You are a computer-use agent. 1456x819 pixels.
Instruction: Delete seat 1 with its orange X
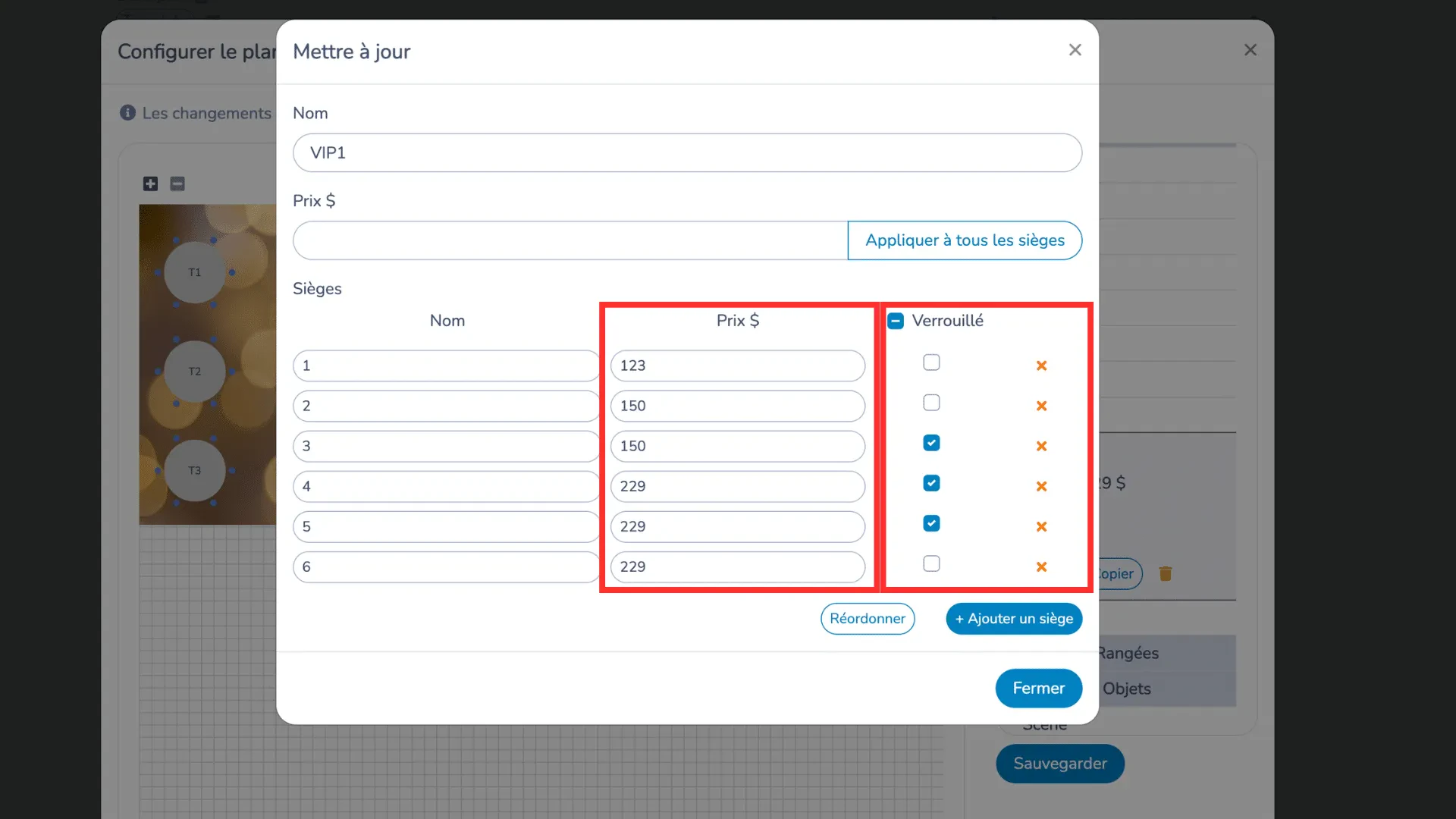click(x=1041, y=366)
